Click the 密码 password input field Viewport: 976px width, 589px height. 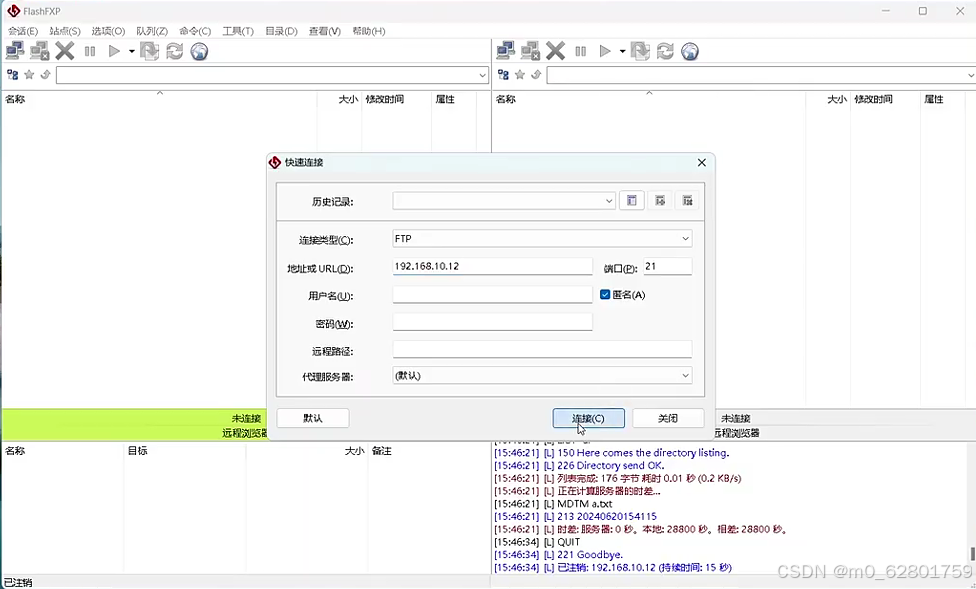(x=492, y=322)
